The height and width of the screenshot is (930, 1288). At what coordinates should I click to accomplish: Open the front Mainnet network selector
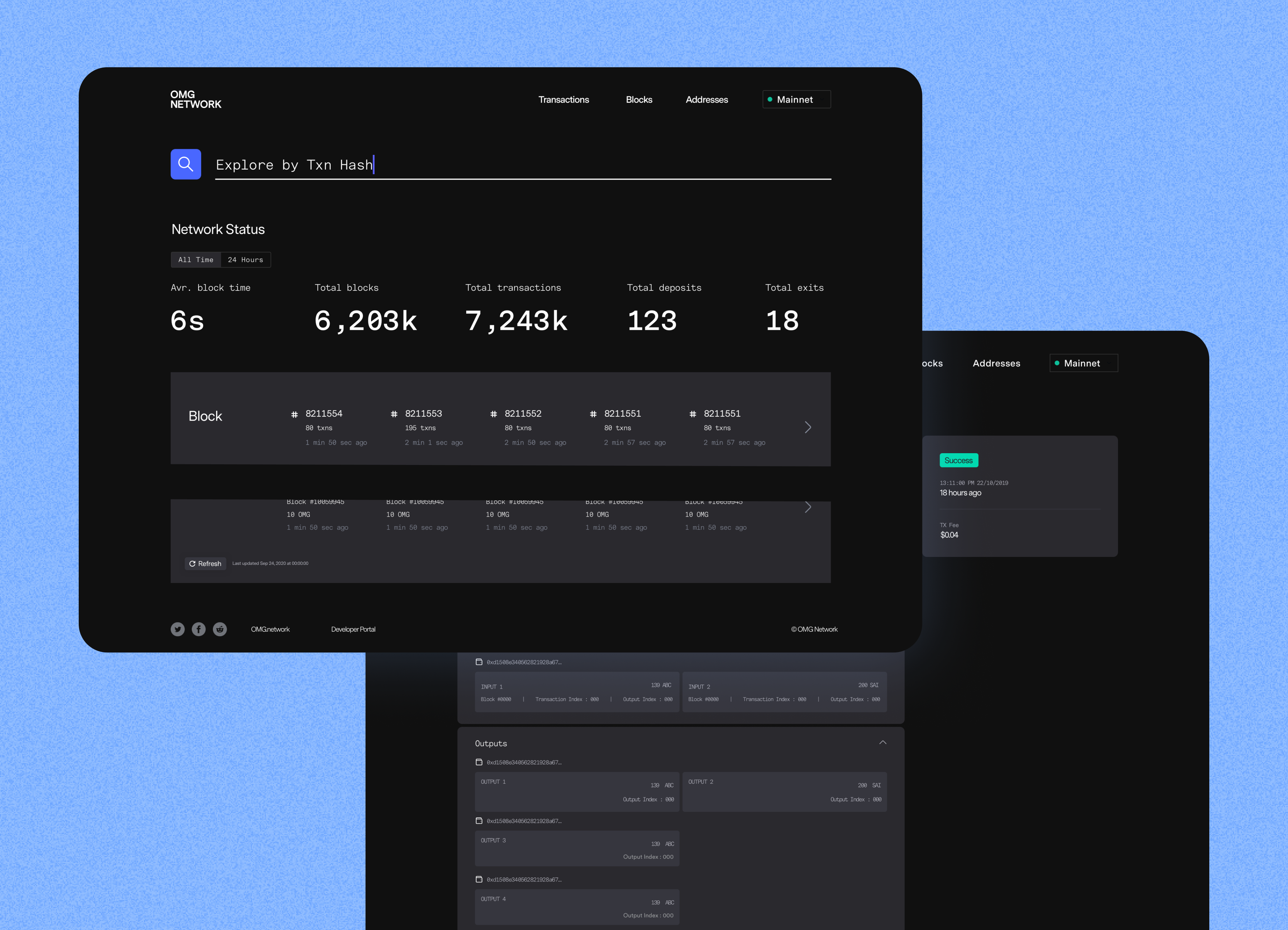click(796, 99)
